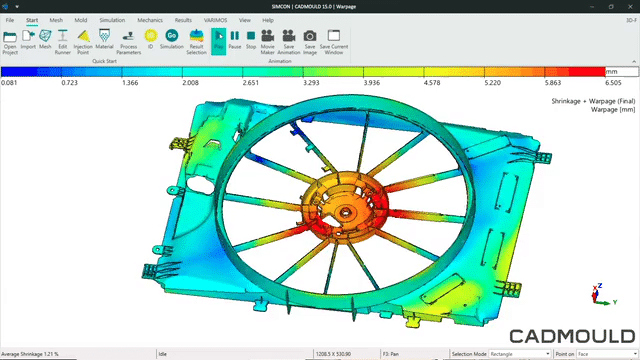
Task: Open Edit Runner tool
Action: click(x=62, y=42)
